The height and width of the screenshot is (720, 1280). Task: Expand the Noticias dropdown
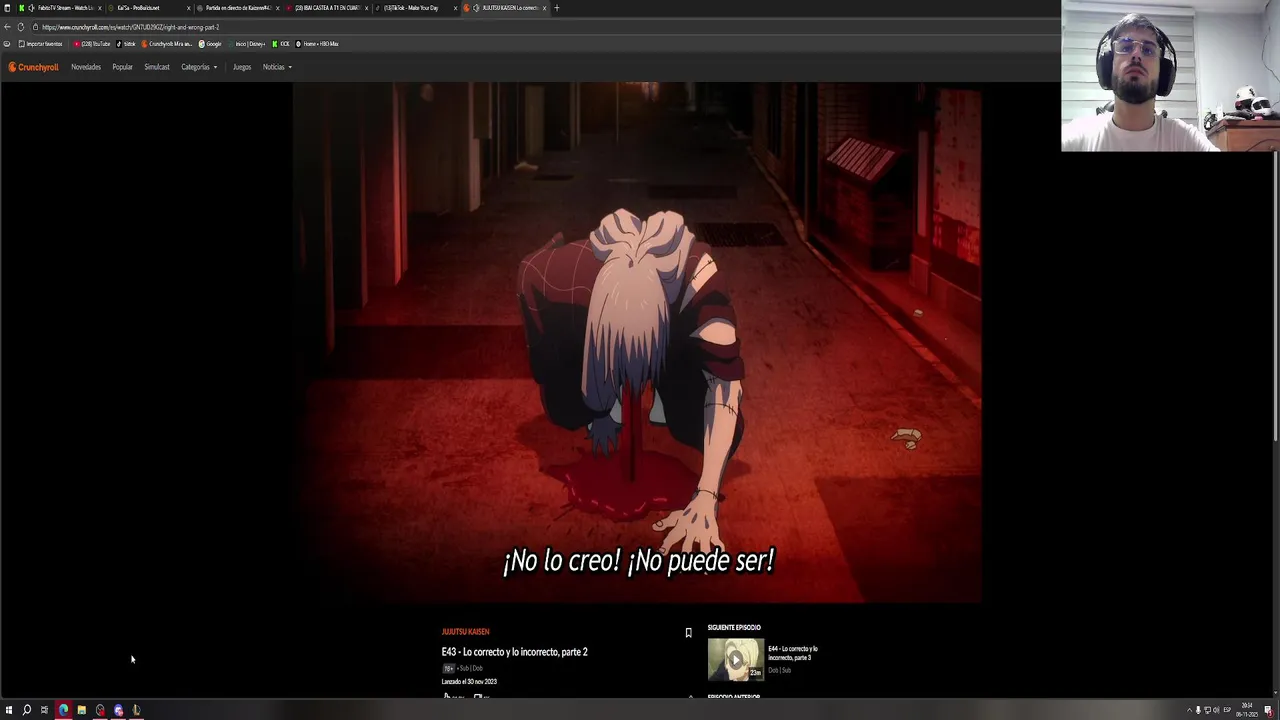277,67
